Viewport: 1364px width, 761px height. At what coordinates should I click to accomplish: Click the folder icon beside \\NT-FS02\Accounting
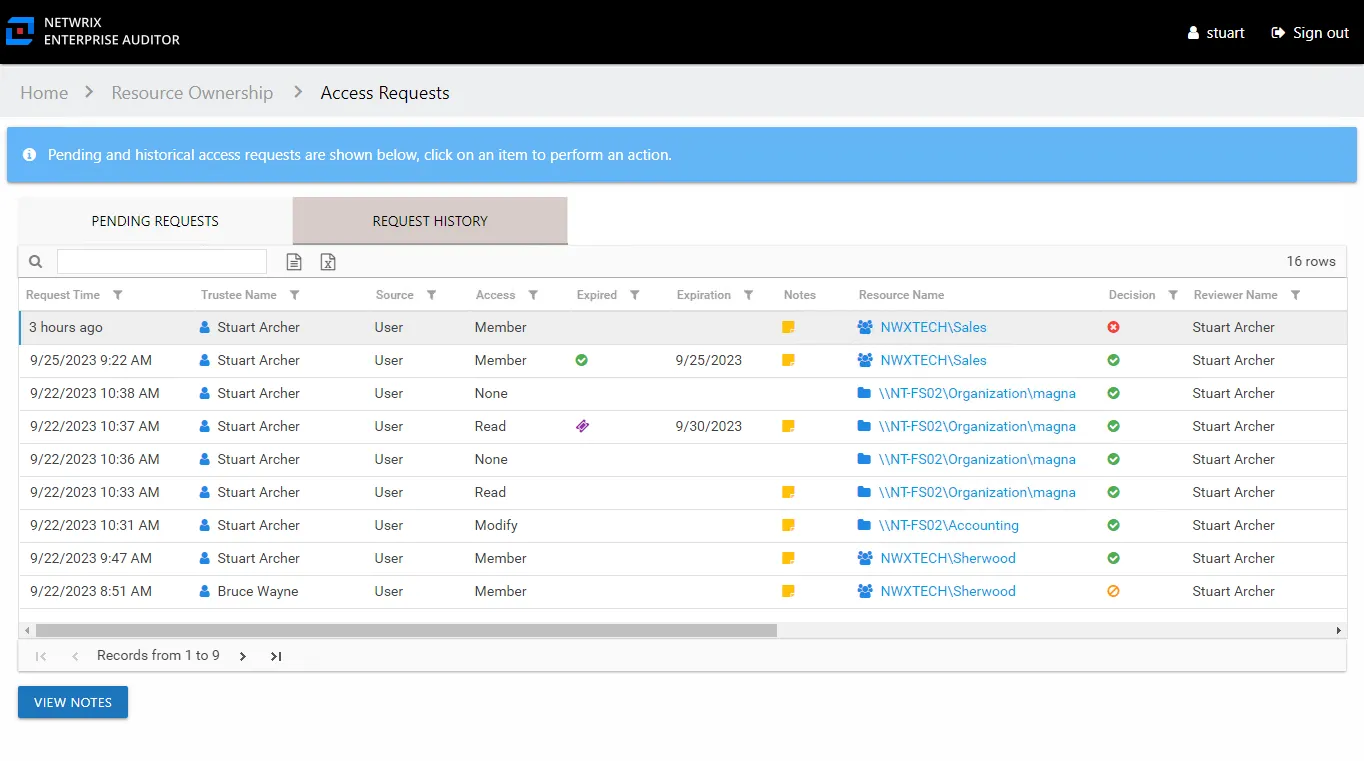864,525
